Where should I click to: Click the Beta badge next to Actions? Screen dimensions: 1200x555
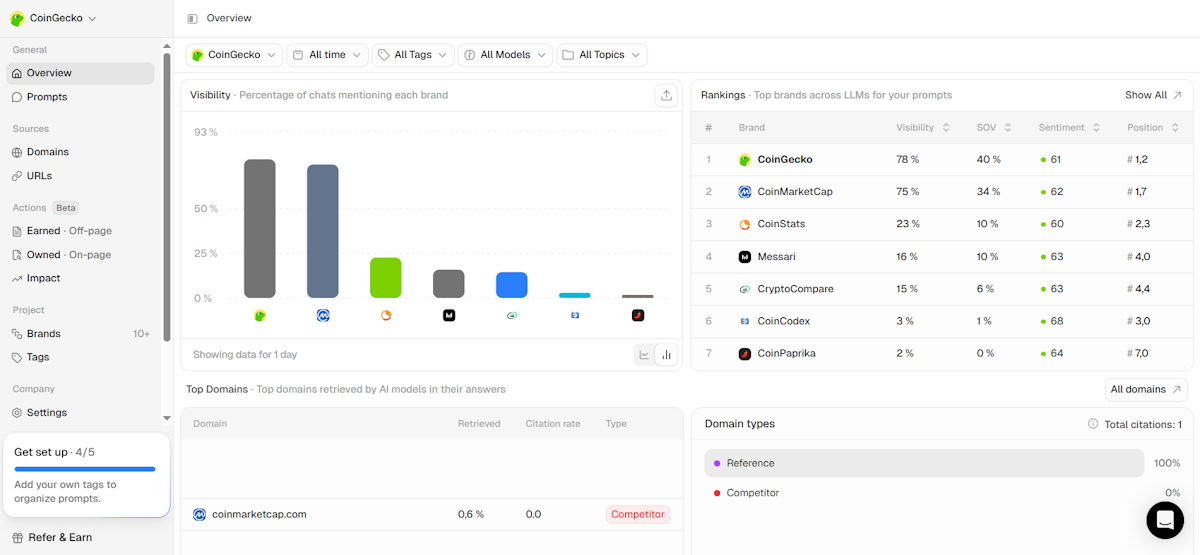coord(66,208)
